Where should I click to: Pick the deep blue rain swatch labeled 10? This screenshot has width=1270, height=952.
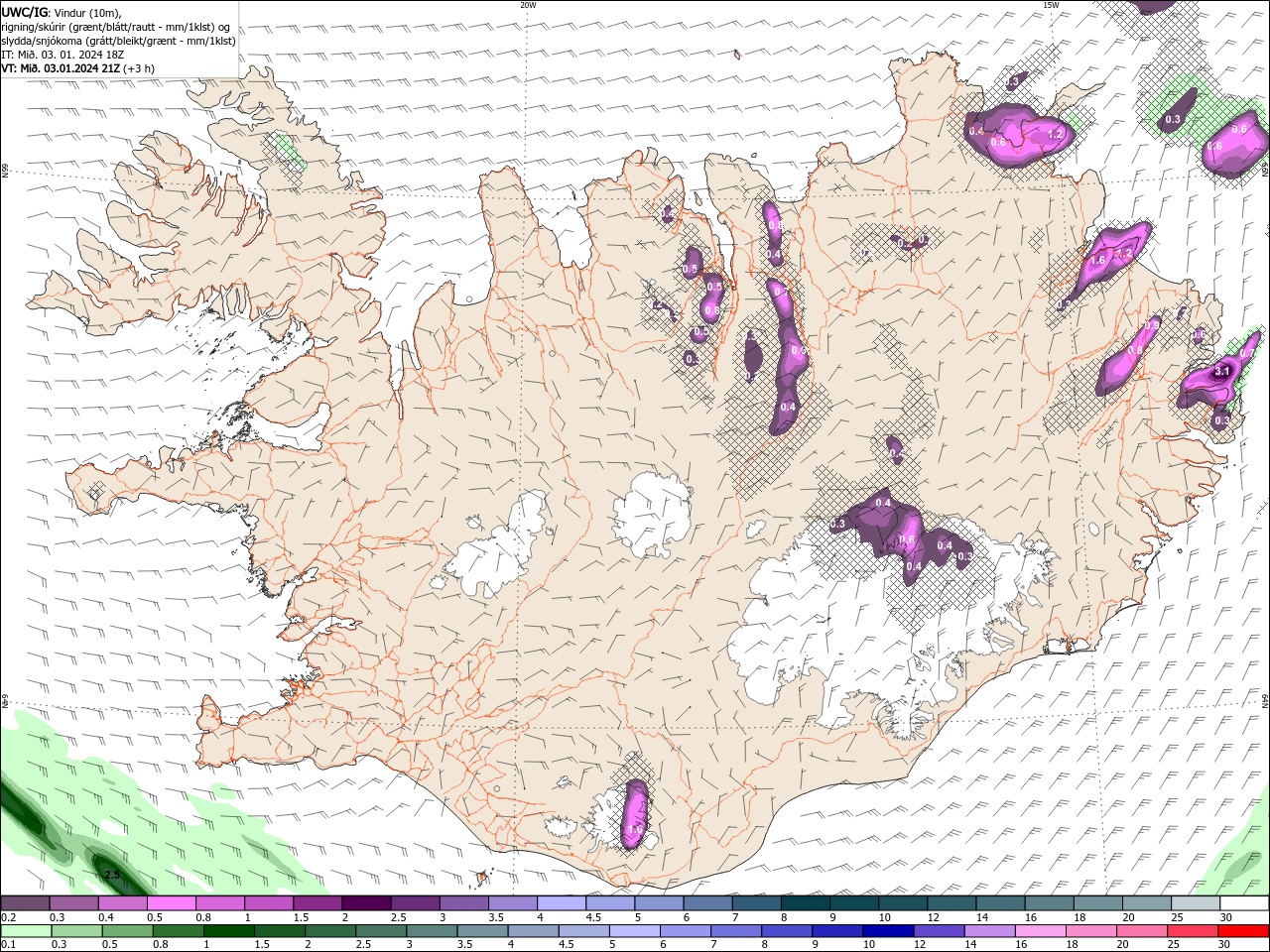tap(888, 931)
